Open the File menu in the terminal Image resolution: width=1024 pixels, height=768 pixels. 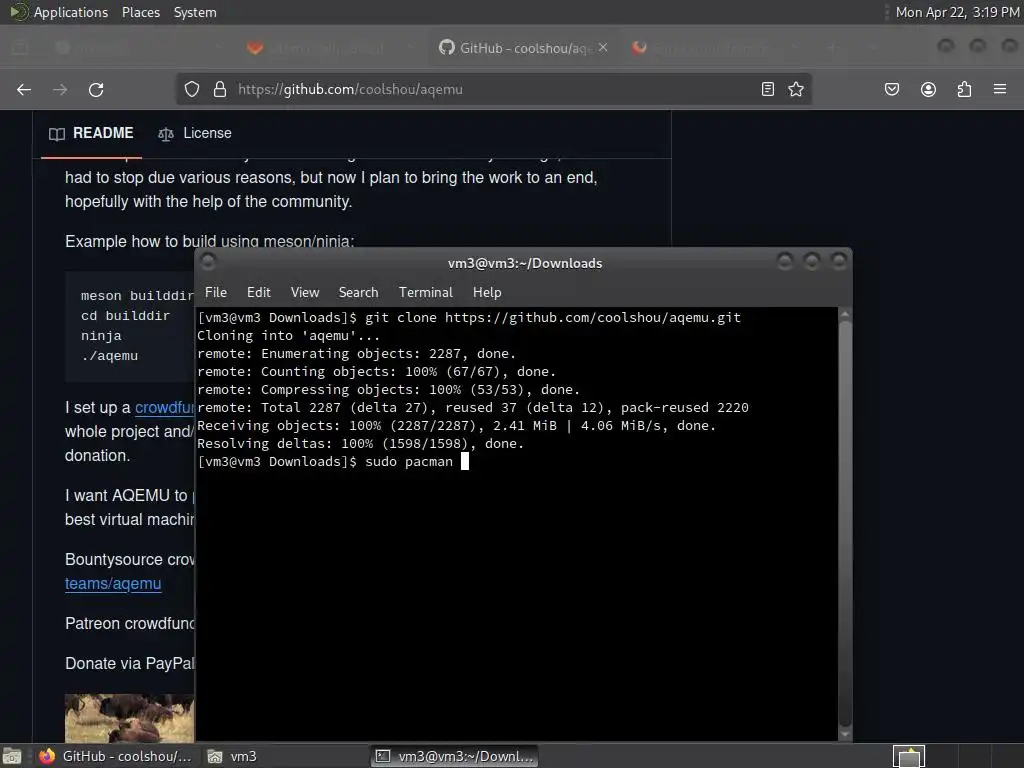pos(216,293)
